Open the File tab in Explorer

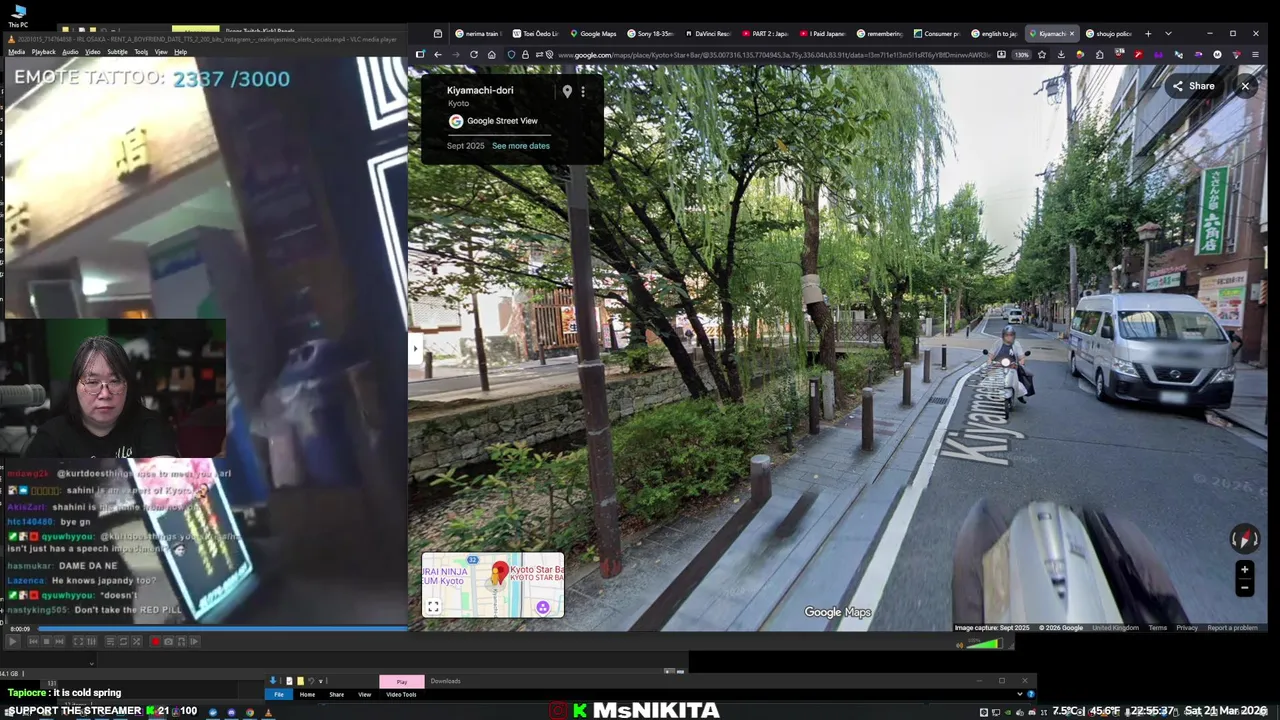point(279,694)
